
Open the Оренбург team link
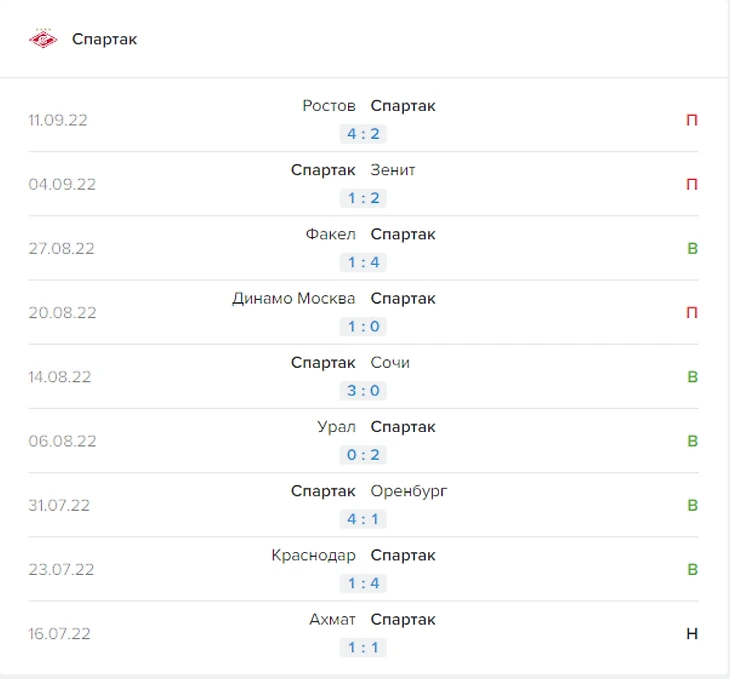click(409, 491)
